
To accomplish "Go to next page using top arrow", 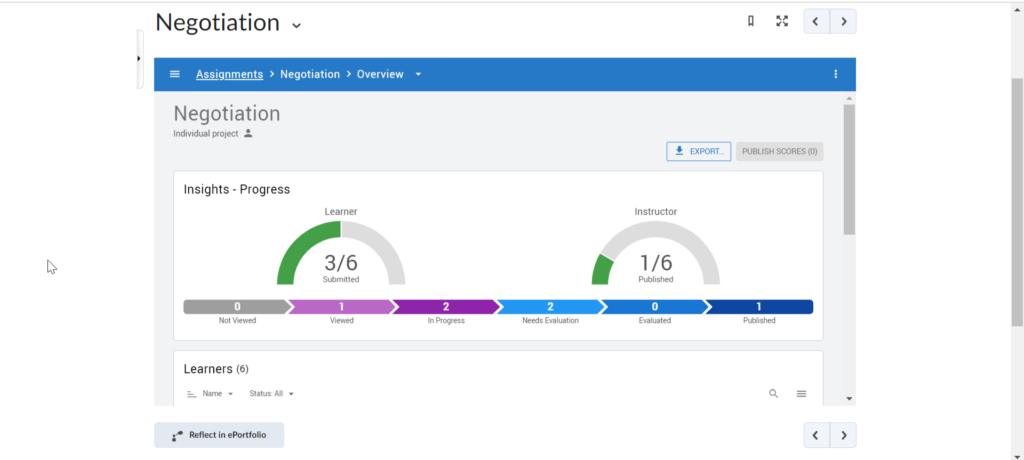I will tap(843, 21).
